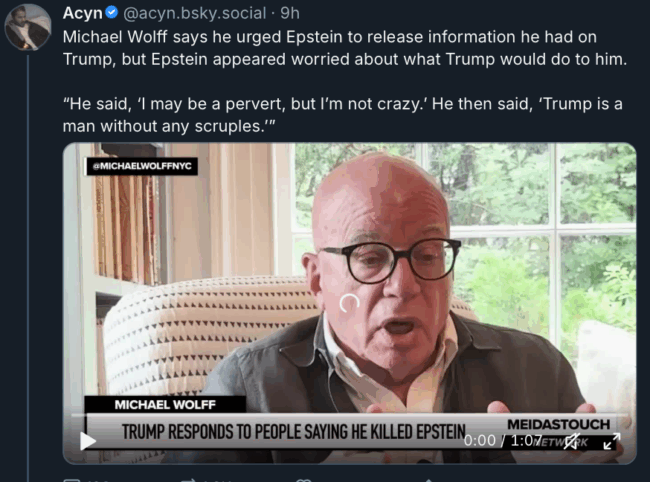The image size is (650, 482).
Task: Unmute the video with the speaker icon
Action: click(x=573, y=441)
